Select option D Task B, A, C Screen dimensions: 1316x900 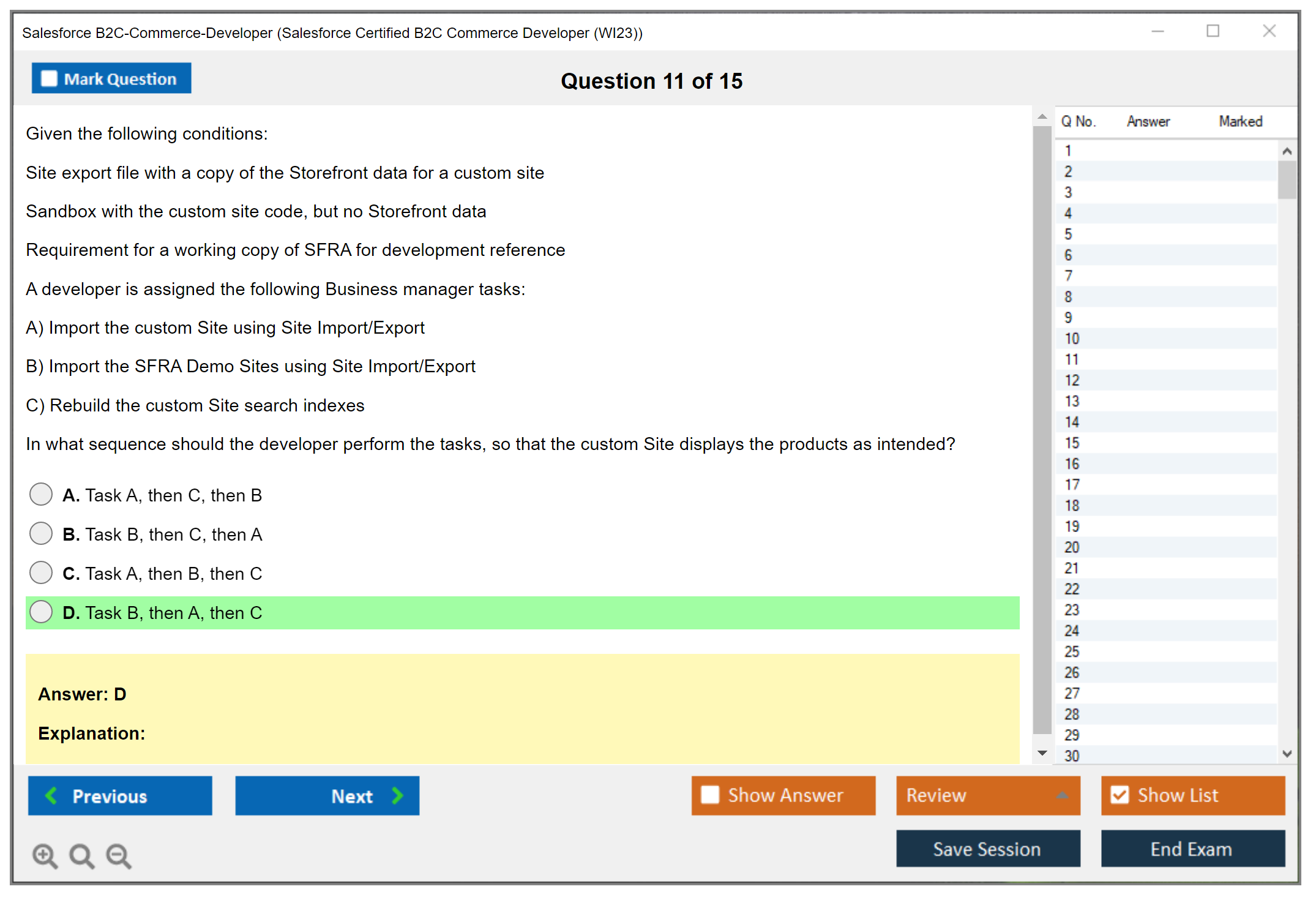click(41, 612)
